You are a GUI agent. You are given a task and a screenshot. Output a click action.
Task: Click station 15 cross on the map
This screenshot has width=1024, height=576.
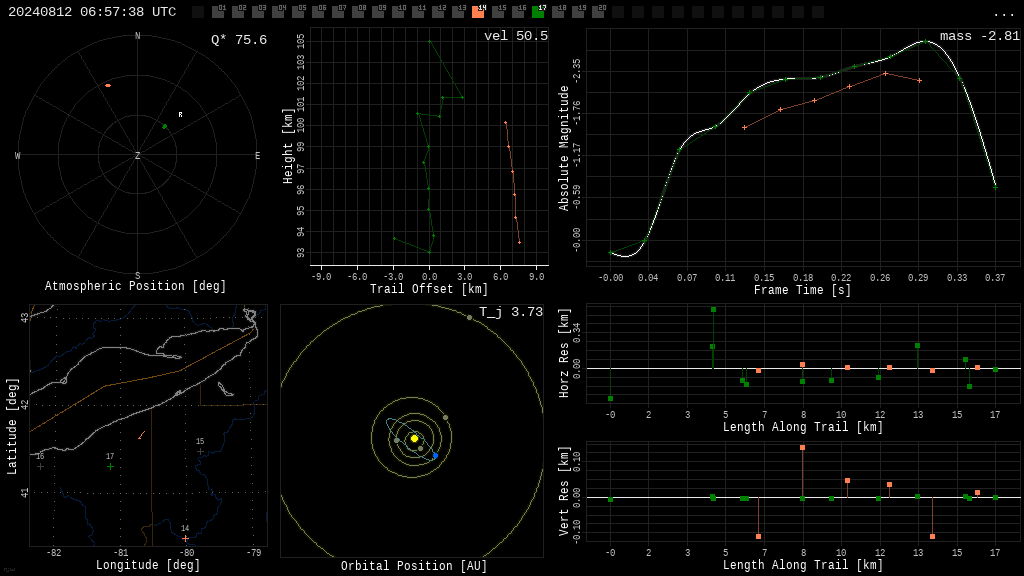(200, 451)
